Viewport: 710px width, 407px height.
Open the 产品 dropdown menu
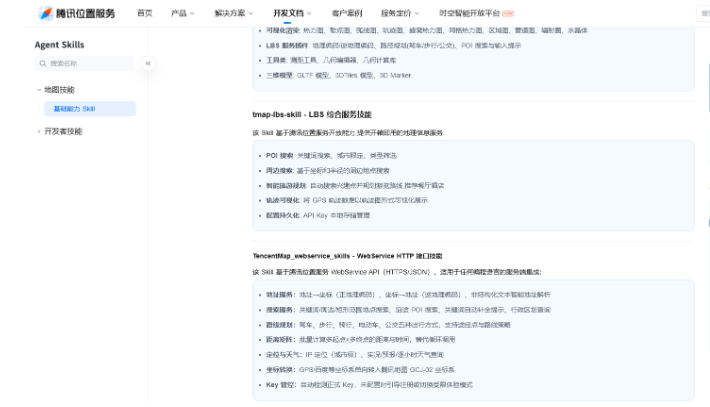click(182, 13)
